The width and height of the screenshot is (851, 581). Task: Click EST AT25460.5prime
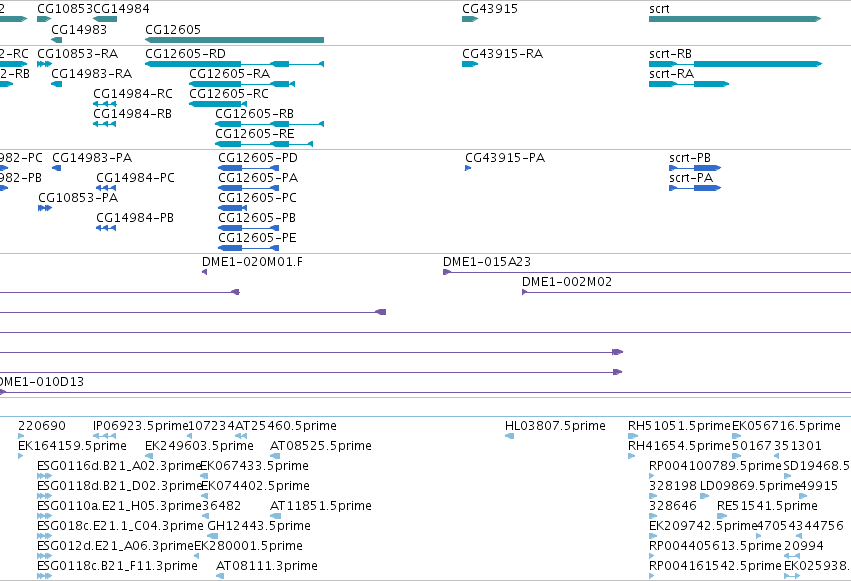241,436
